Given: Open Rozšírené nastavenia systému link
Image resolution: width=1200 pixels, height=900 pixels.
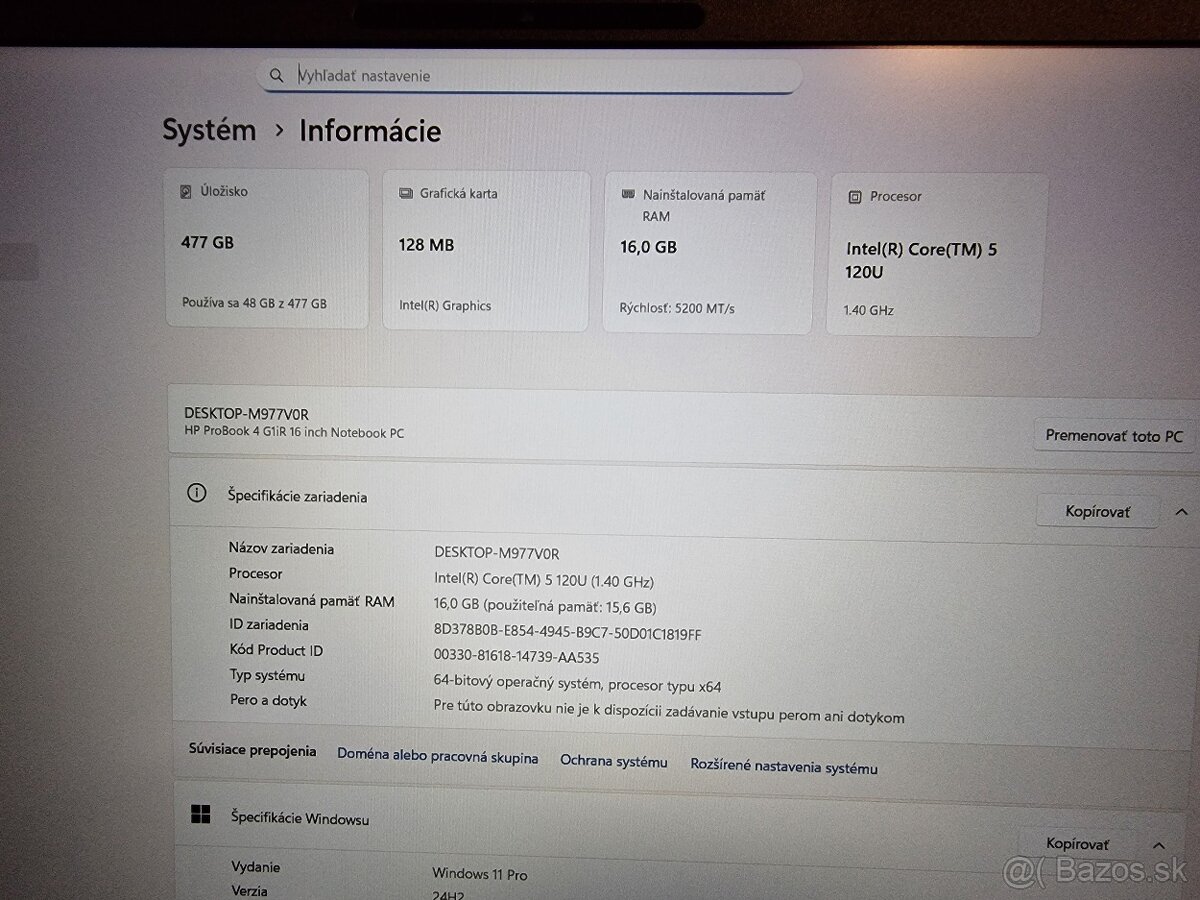Looking at the screenshot, I should click(784, 765).
